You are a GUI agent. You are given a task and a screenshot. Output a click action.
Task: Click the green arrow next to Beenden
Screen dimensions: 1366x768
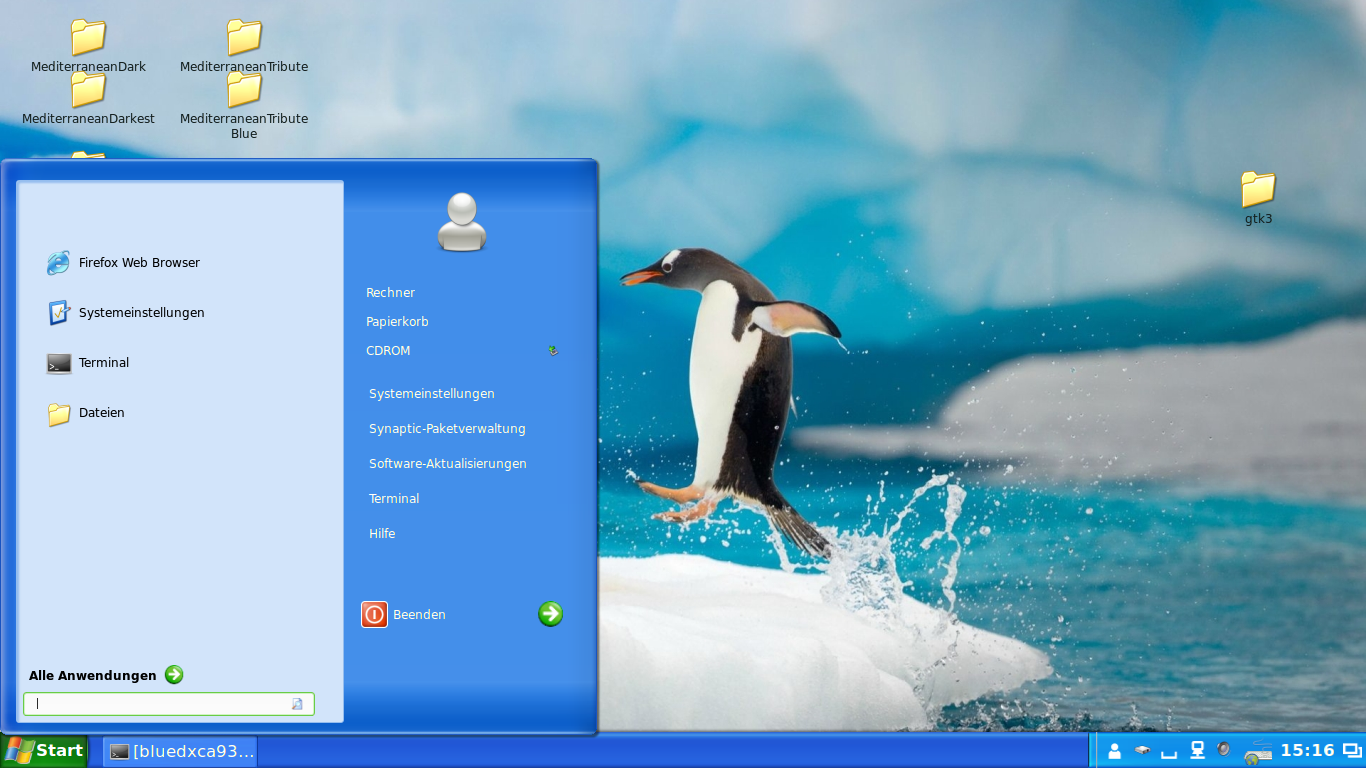[x=550, y=614]
